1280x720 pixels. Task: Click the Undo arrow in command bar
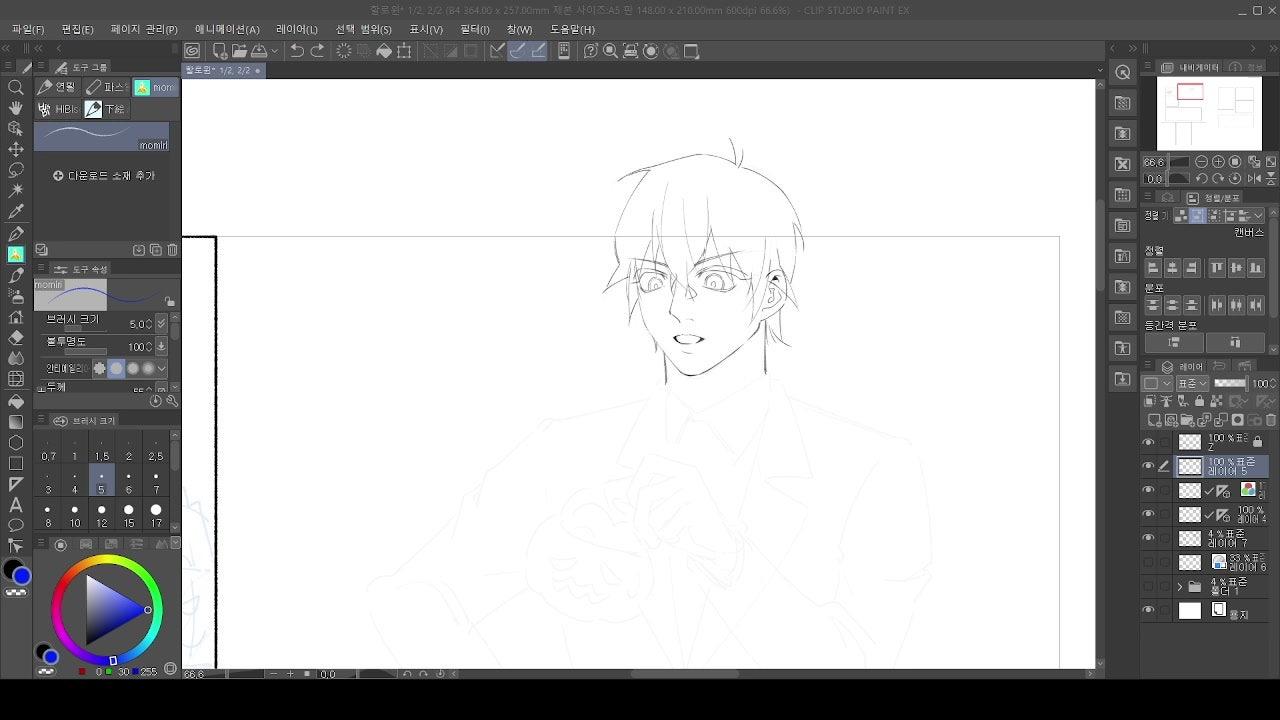point(297,51)
